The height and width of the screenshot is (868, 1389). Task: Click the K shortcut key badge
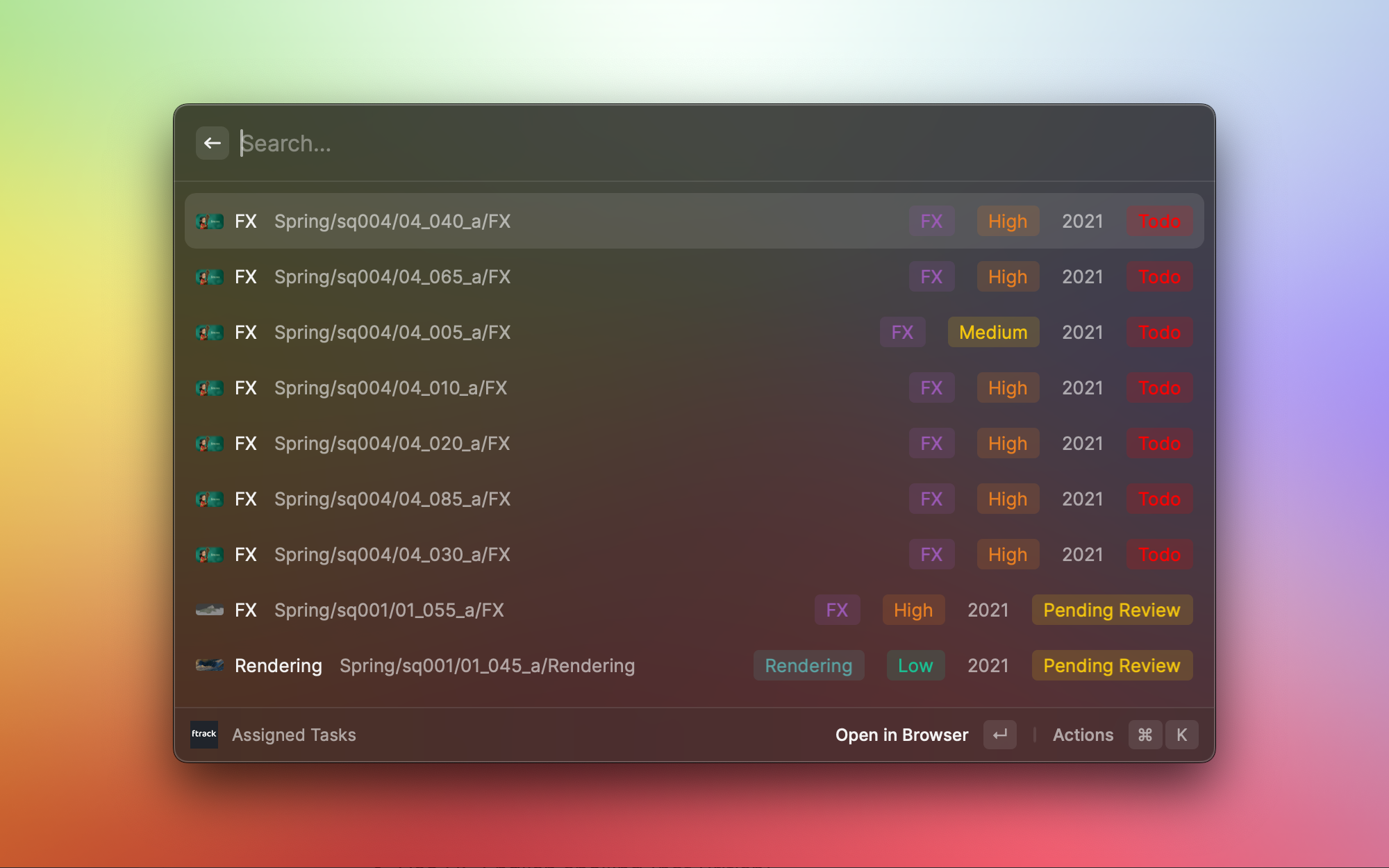[x=1181, y=735]
